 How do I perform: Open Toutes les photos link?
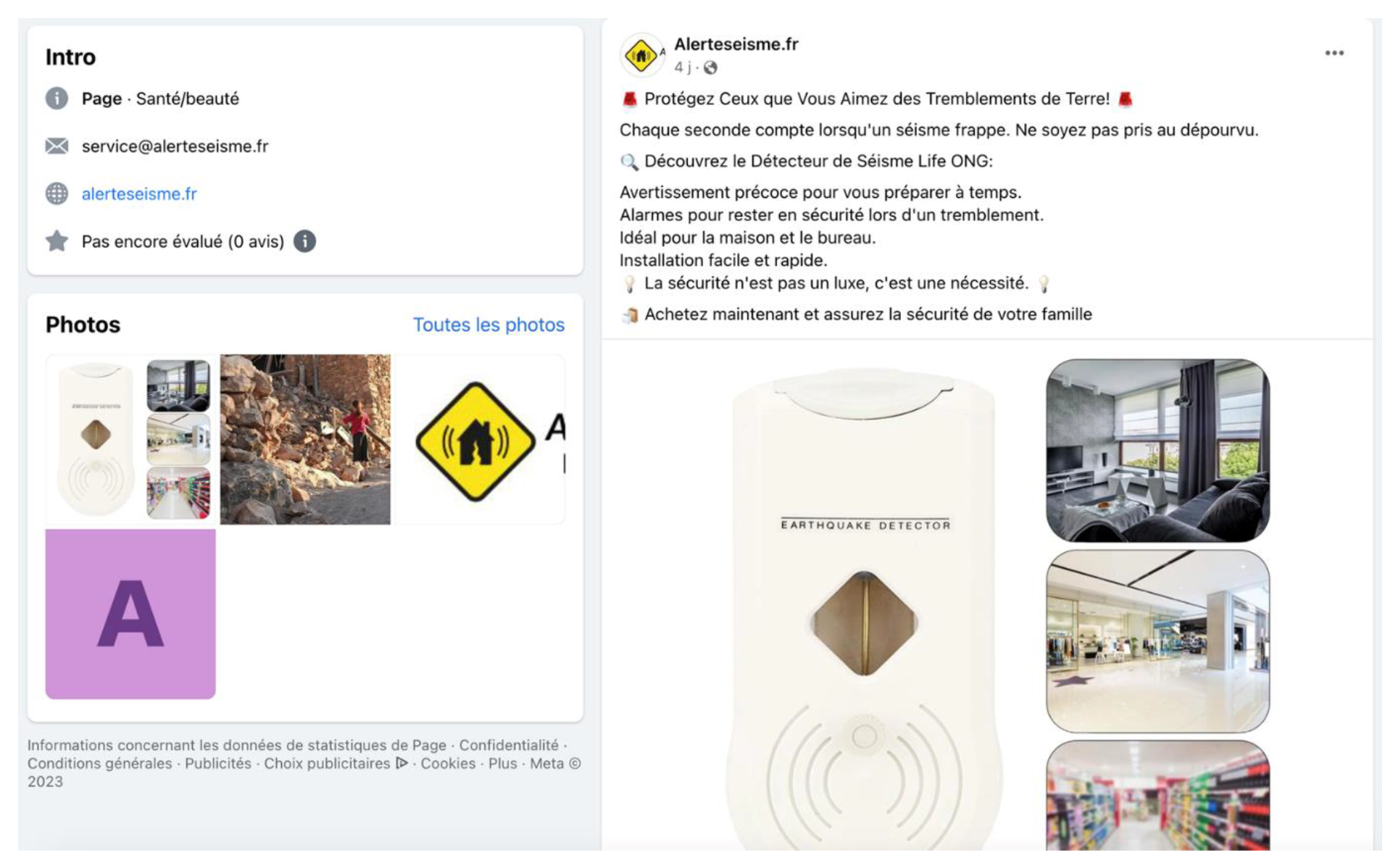(488, 325)
